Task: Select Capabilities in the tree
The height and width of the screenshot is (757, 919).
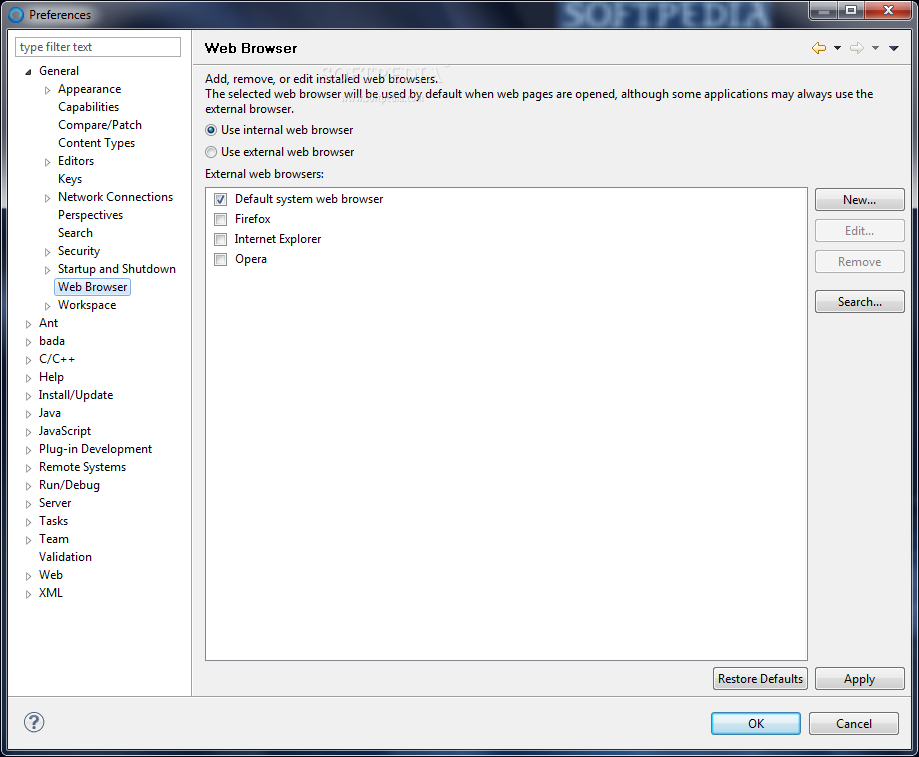Action: (89, 107)
